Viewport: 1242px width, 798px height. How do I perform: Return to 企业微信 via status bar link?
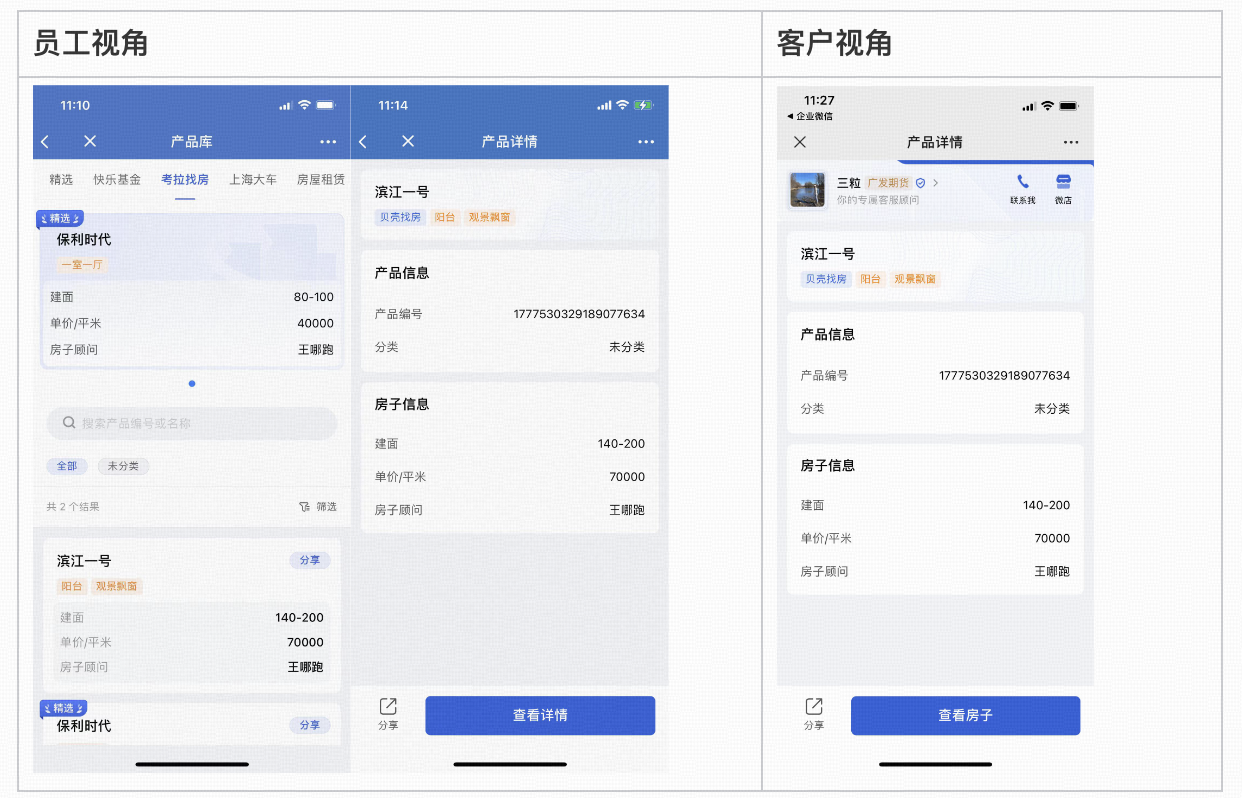[810, 116]
